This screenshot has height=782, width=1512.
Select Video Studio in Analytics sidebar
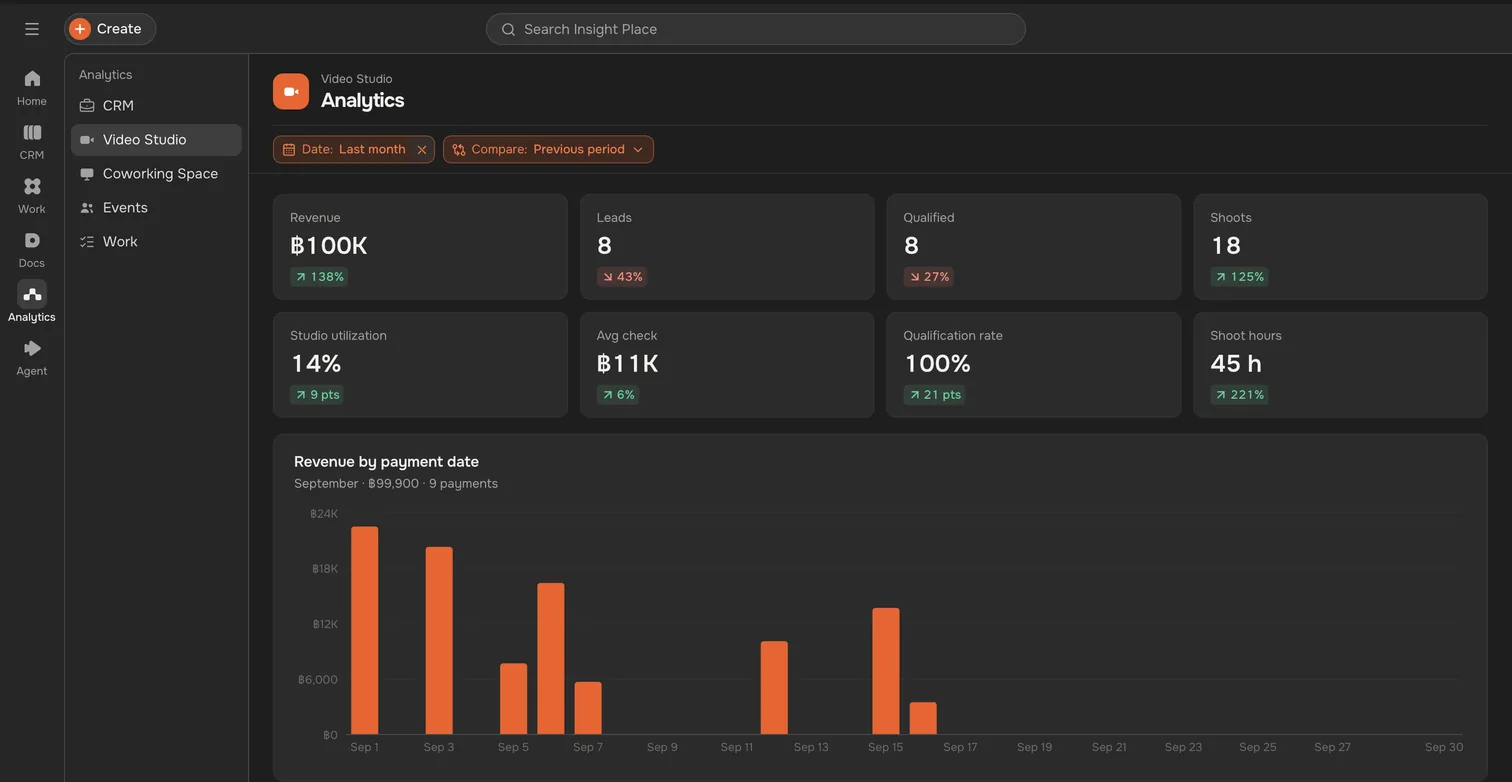point(156,140)
